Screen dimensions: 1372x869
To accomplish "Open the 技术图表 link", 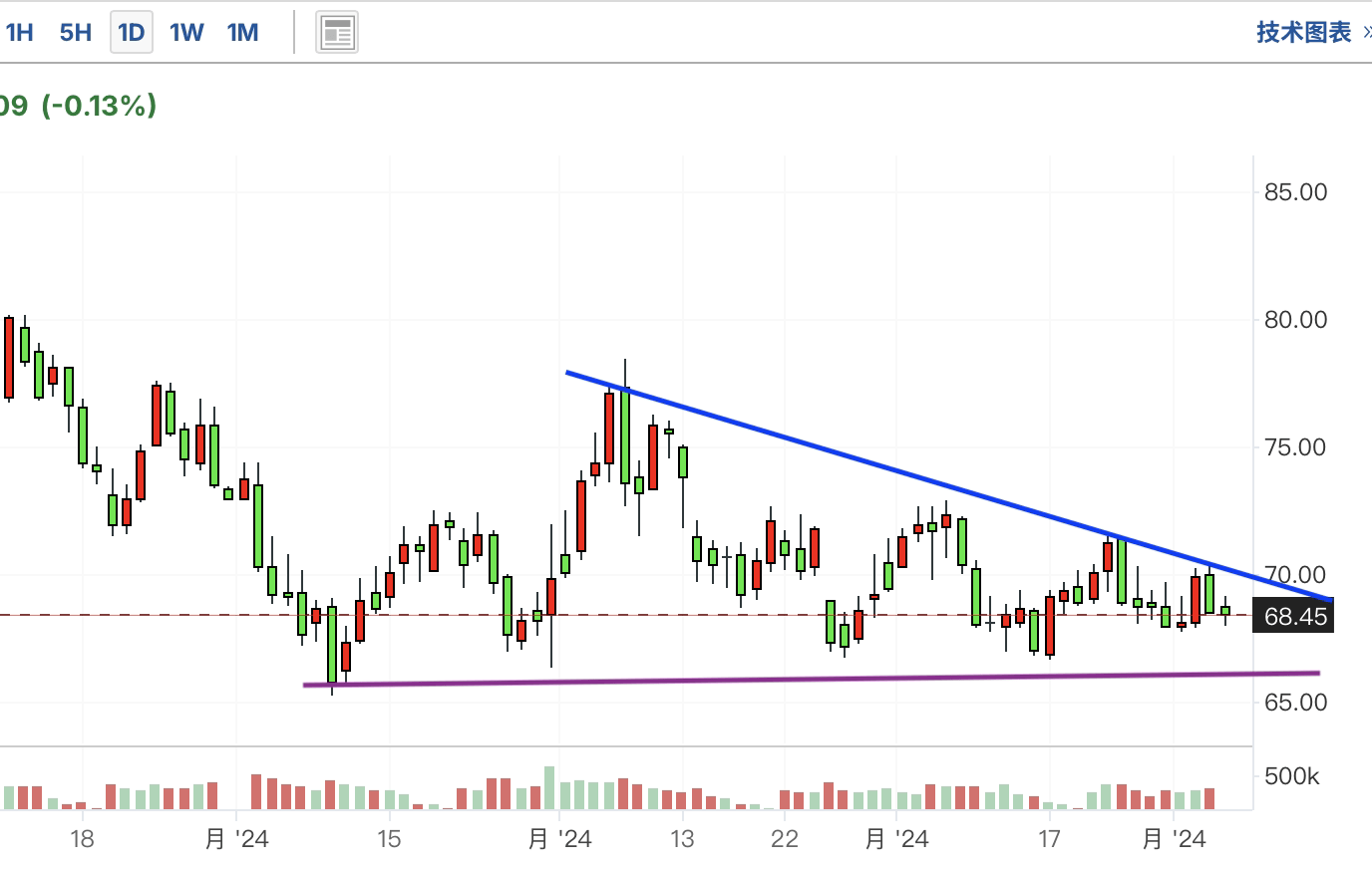I will (x=1303, y=33).
